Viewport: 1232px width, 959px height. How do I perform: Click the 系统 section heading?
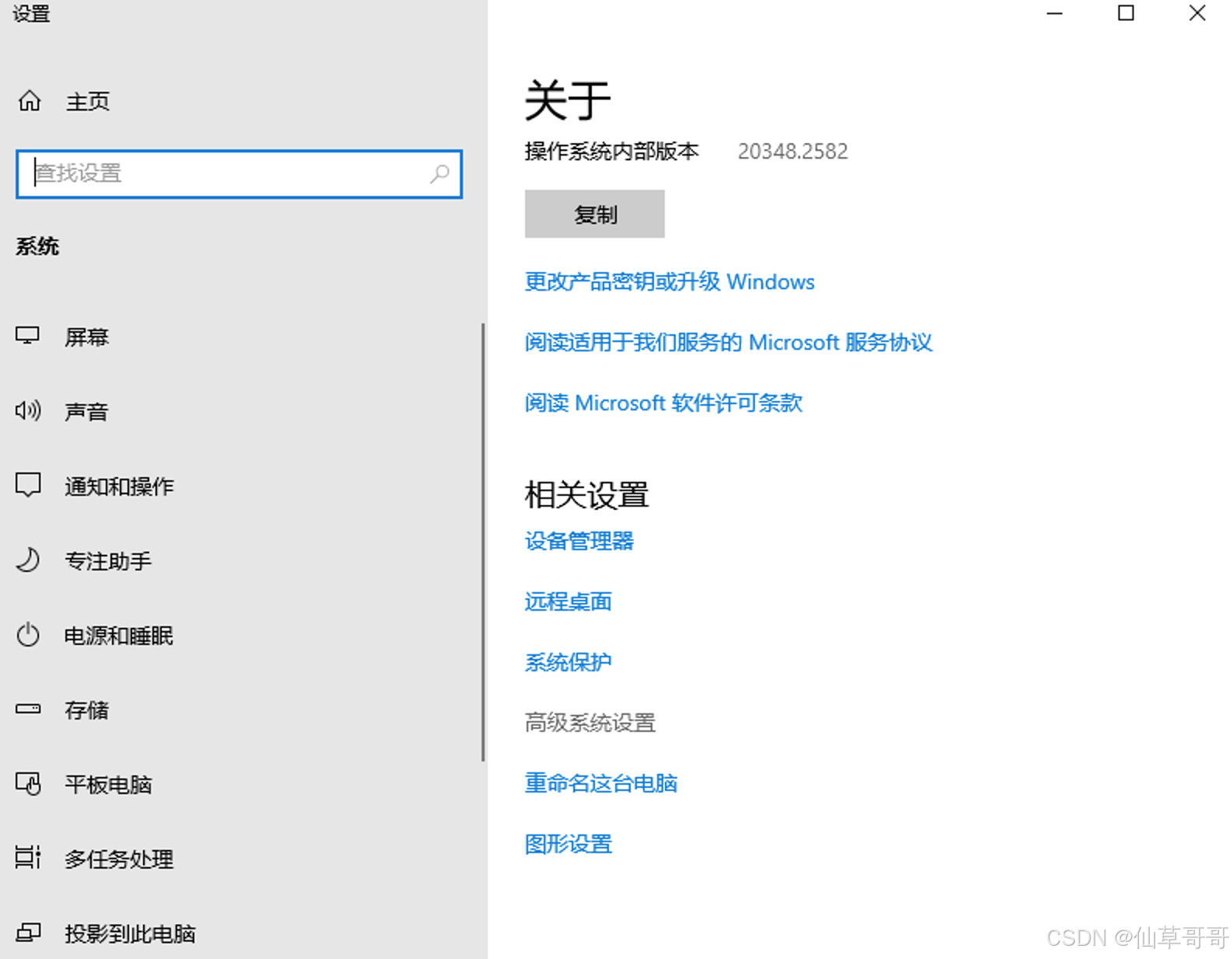(x=37, y=246)
